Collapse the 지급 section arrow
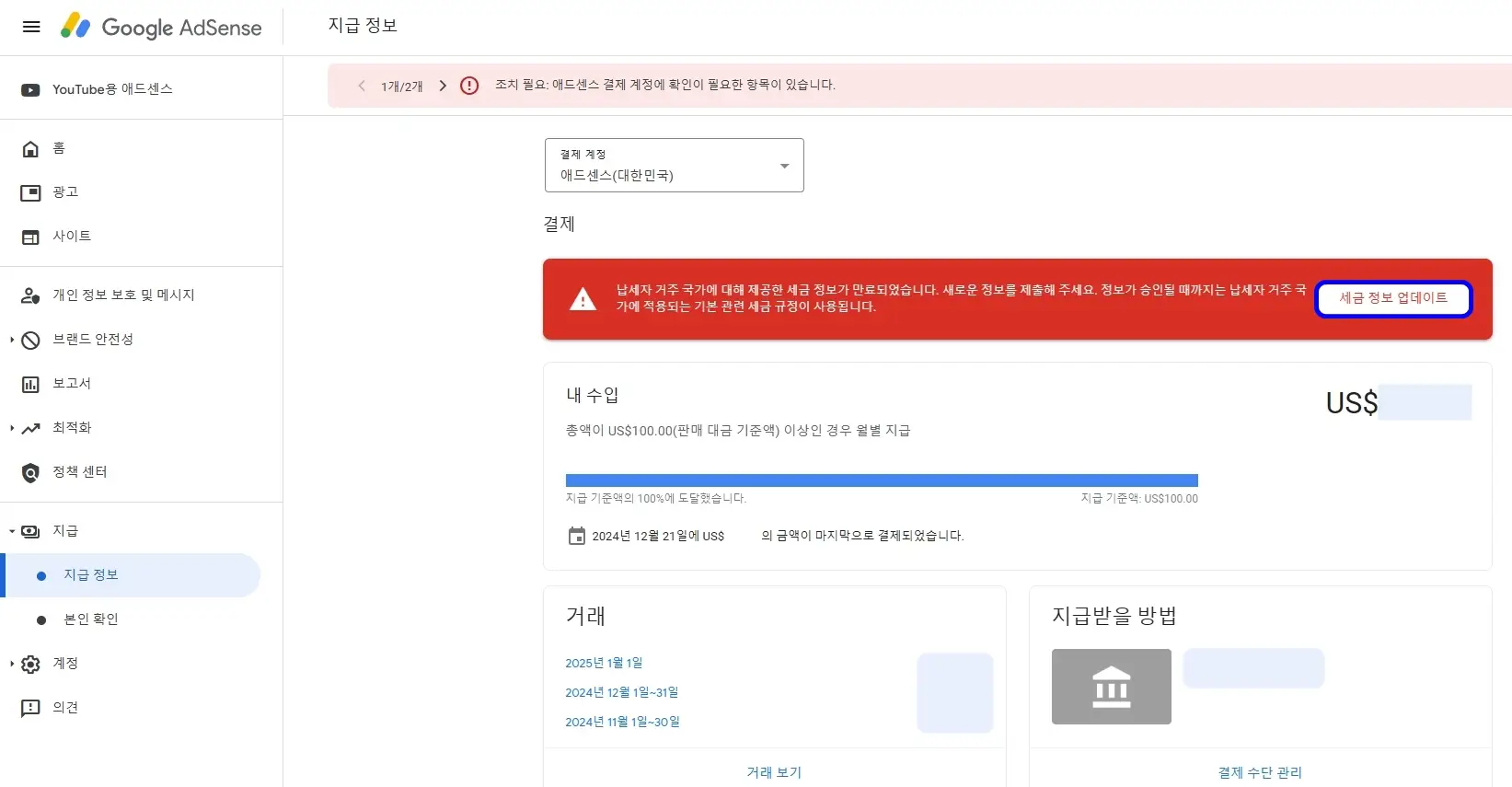This screenshot has height=787, width=1512. pos(12,531)
